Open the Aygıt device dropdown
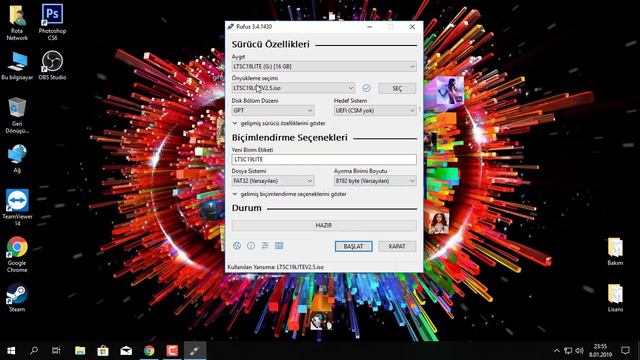 [x=324, y=67]
